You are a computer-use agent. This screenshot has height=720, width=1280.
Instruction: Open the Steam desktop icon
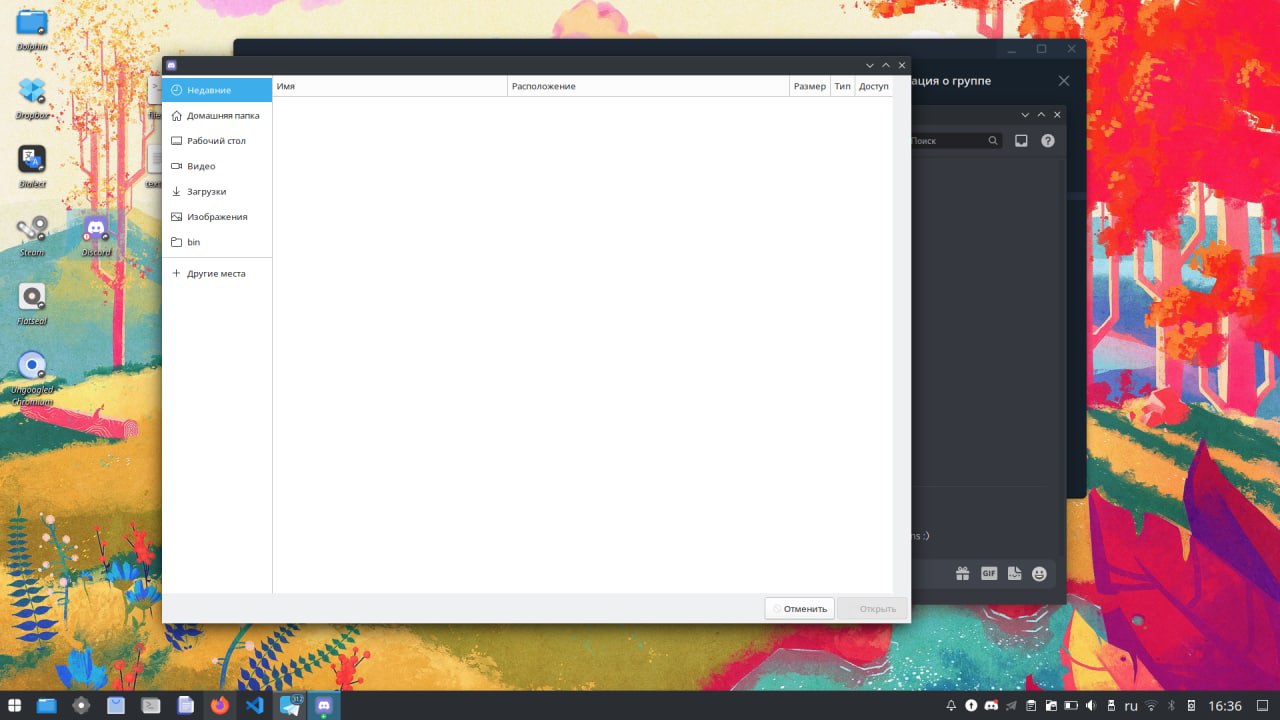pyautogui.click(x=32, y=235)
